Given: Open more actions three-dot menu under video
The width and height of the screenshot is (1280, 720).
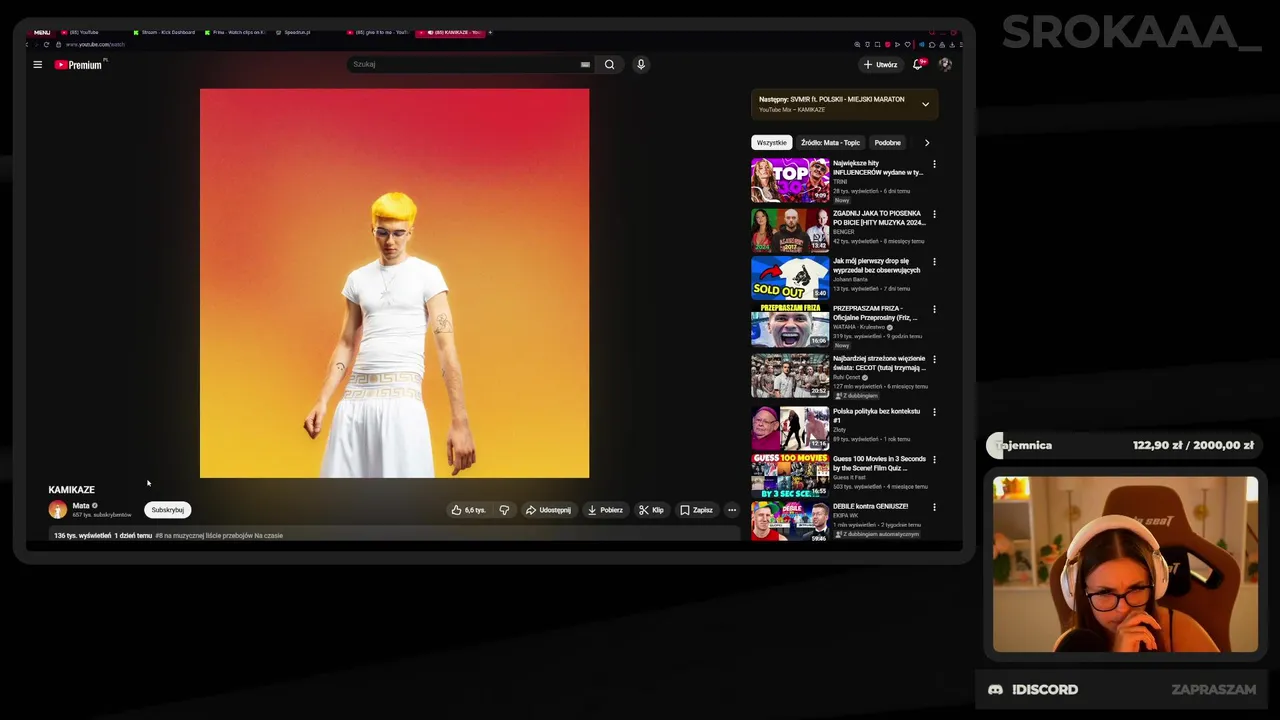Looking at the screenshot, I should pyautogui.click(x=732, y=510).
